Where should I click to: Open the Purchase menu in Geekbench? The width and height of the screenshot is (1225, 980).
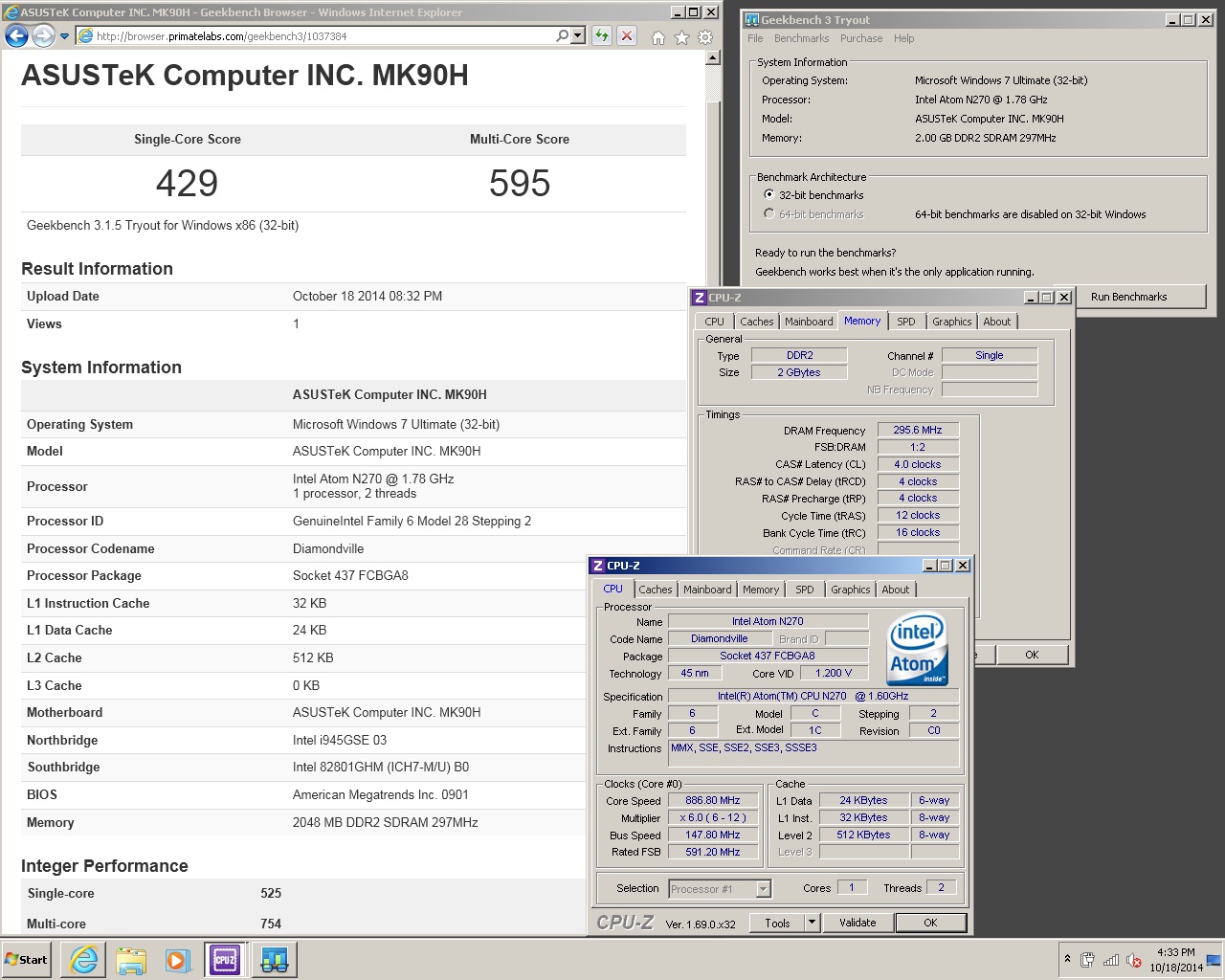coord(861,38)
